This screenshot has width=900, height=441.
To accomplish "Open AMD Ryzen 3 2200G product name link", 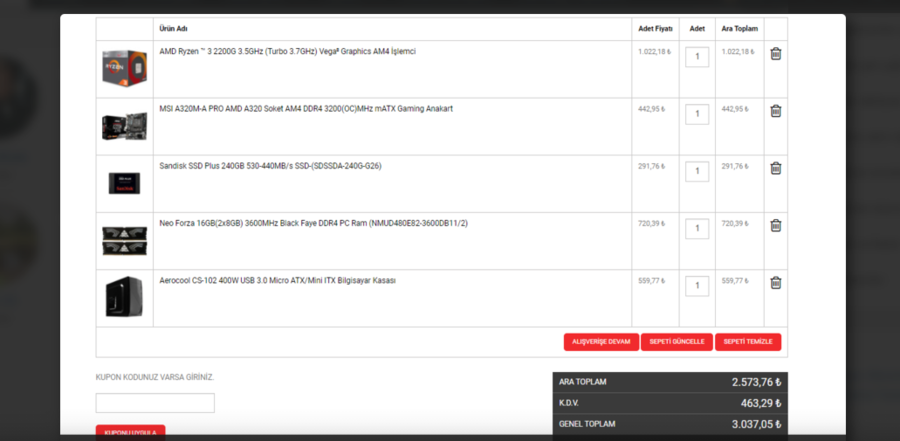I will (288, 52).
